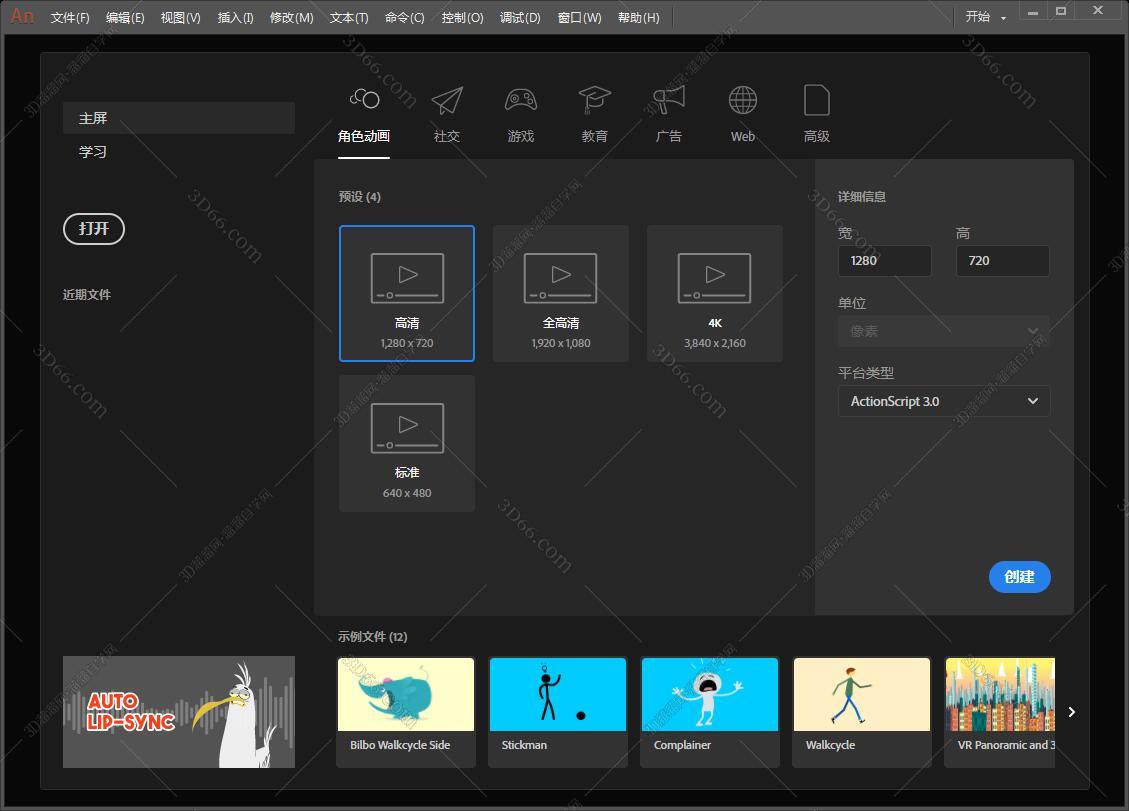The height and width of the screenshot is (811, 1129).
Task: Select the 标准 640x480 preset
Action: 406,442
